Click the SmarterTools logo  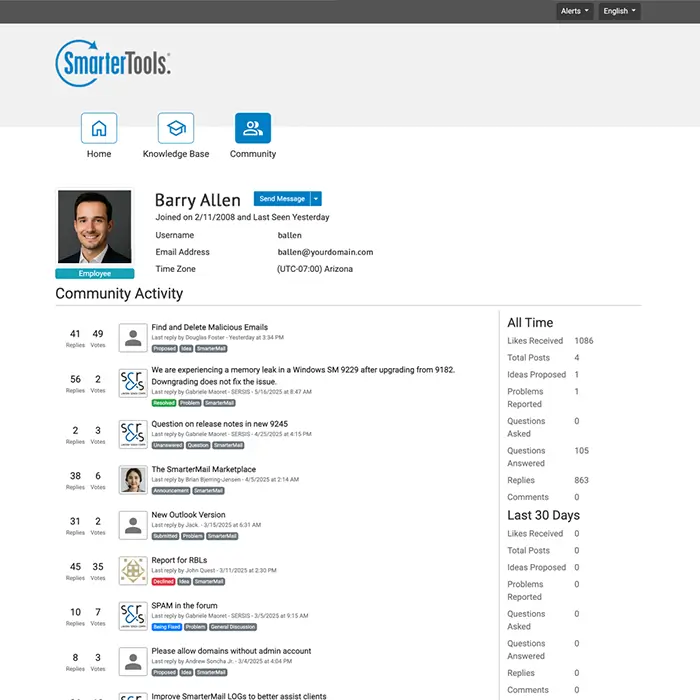(113, 63)
